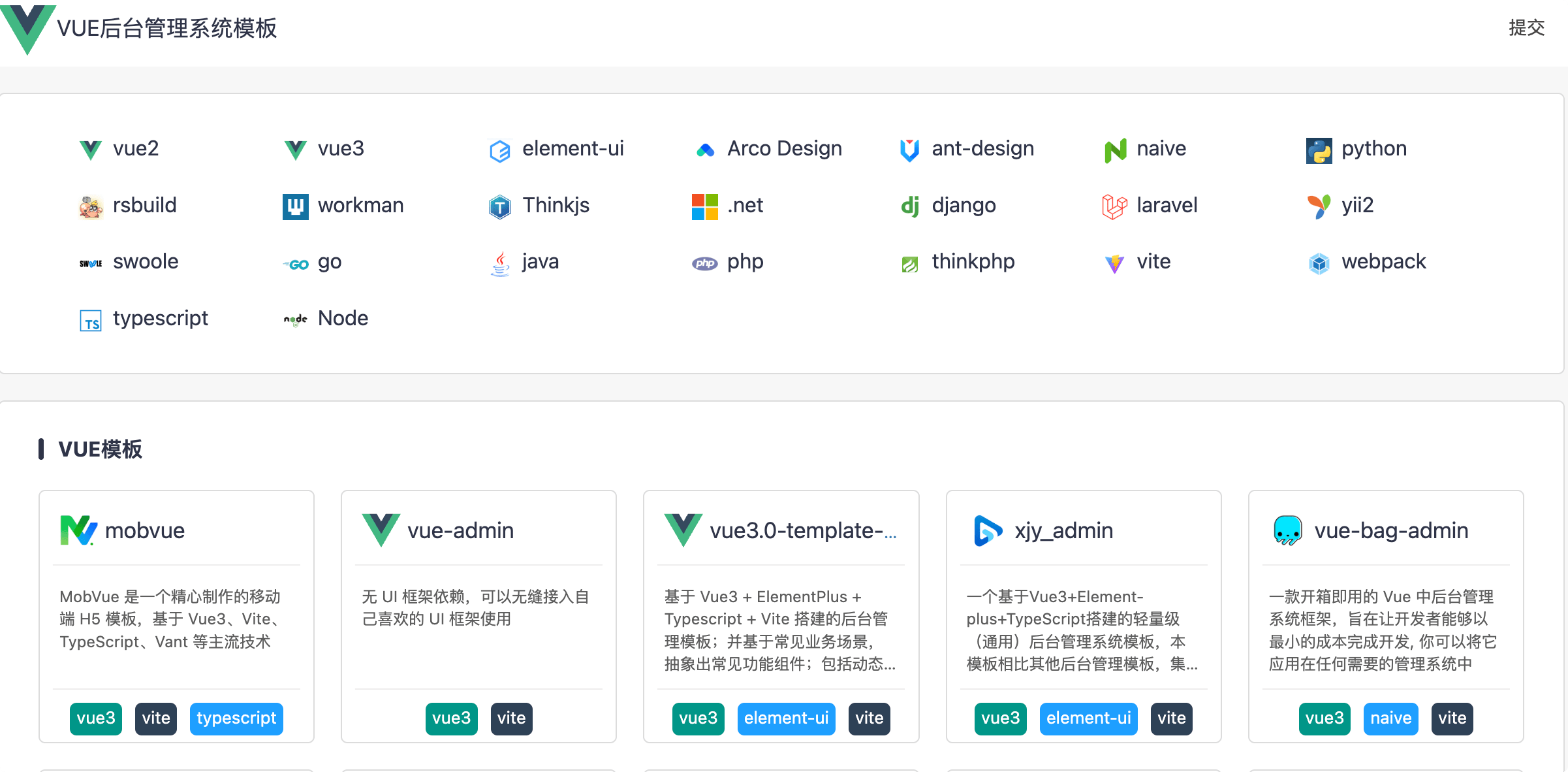1568x772 pixels.
Task: Open the vue-bag-admin template title
Action: pyautogui.click(x=1391, y=531)
